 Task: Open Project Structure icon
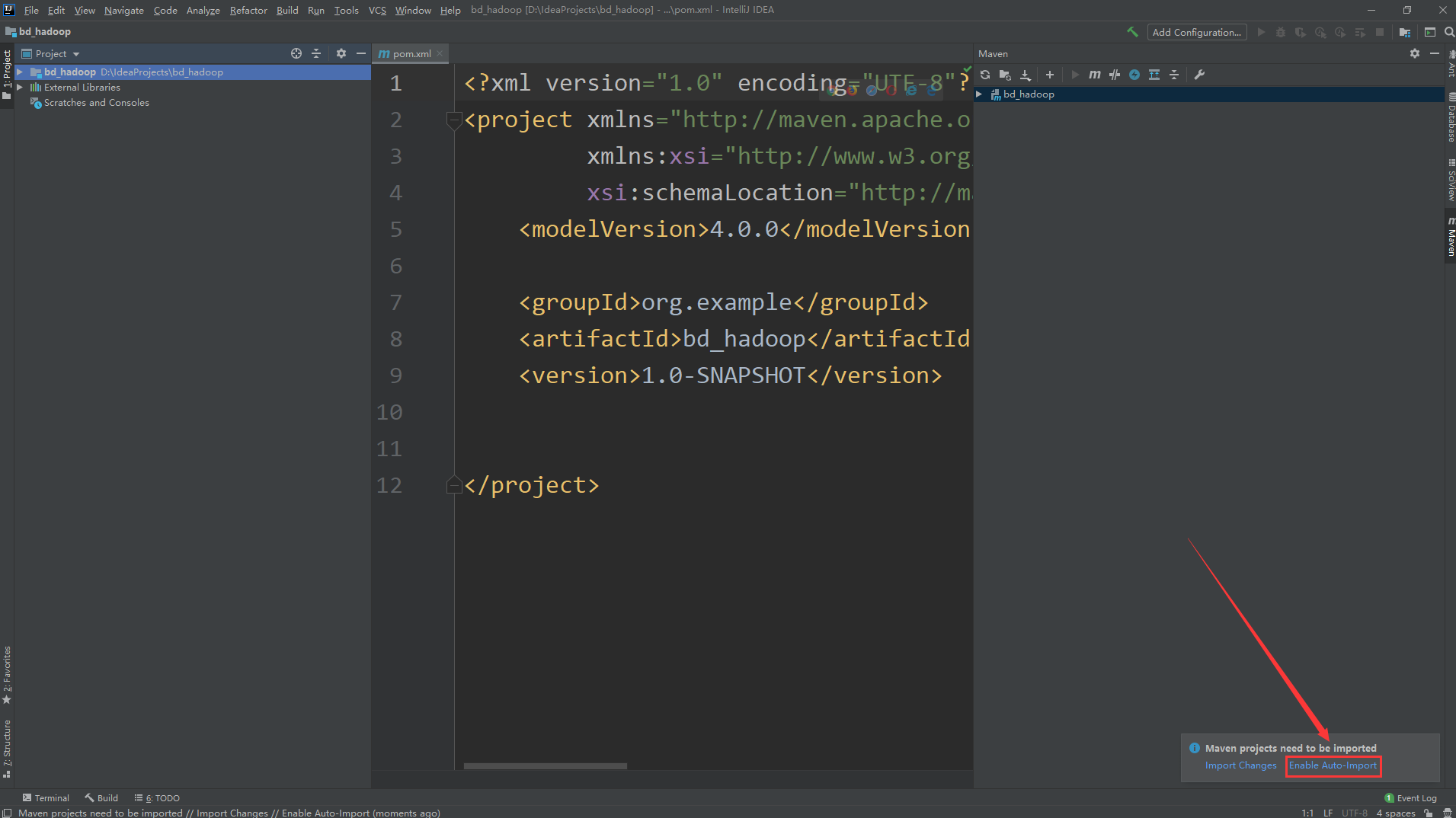(x=1404, y=32)
